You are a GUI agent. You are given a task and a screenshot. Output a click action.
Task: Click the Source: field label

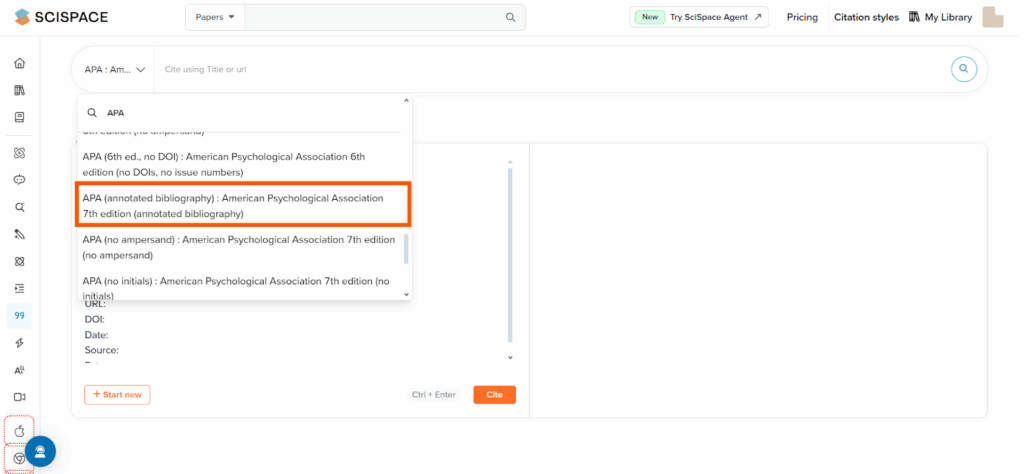click(x=101, y=350)
